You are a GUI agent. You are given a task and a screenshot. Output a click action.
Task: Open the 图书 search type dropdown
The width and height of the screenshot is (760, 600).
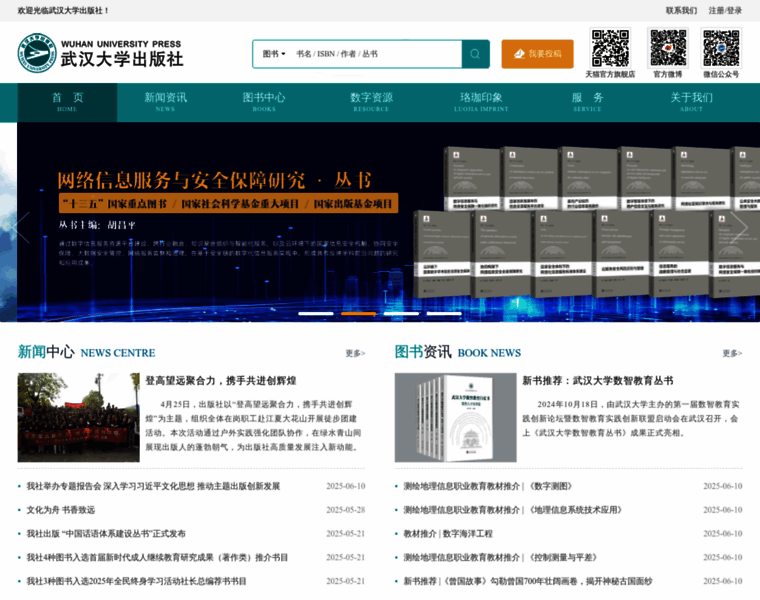274,54
